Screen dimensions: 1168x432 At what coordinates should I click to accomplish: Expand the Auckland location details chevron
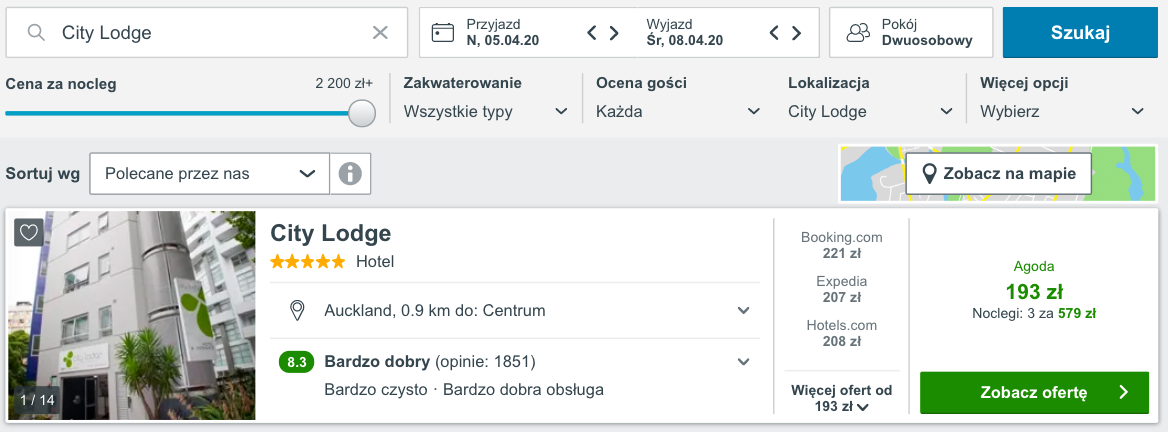(743, 311)
